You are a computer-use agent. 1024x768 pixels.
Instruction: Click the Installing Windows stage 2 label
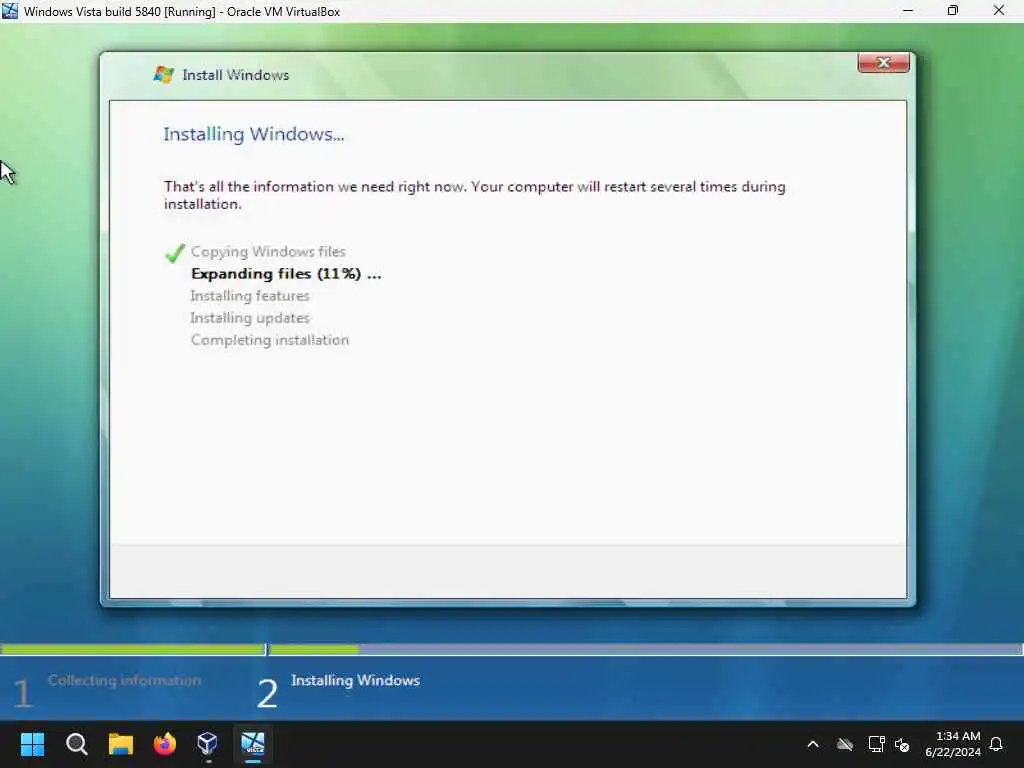pos(355,680)
